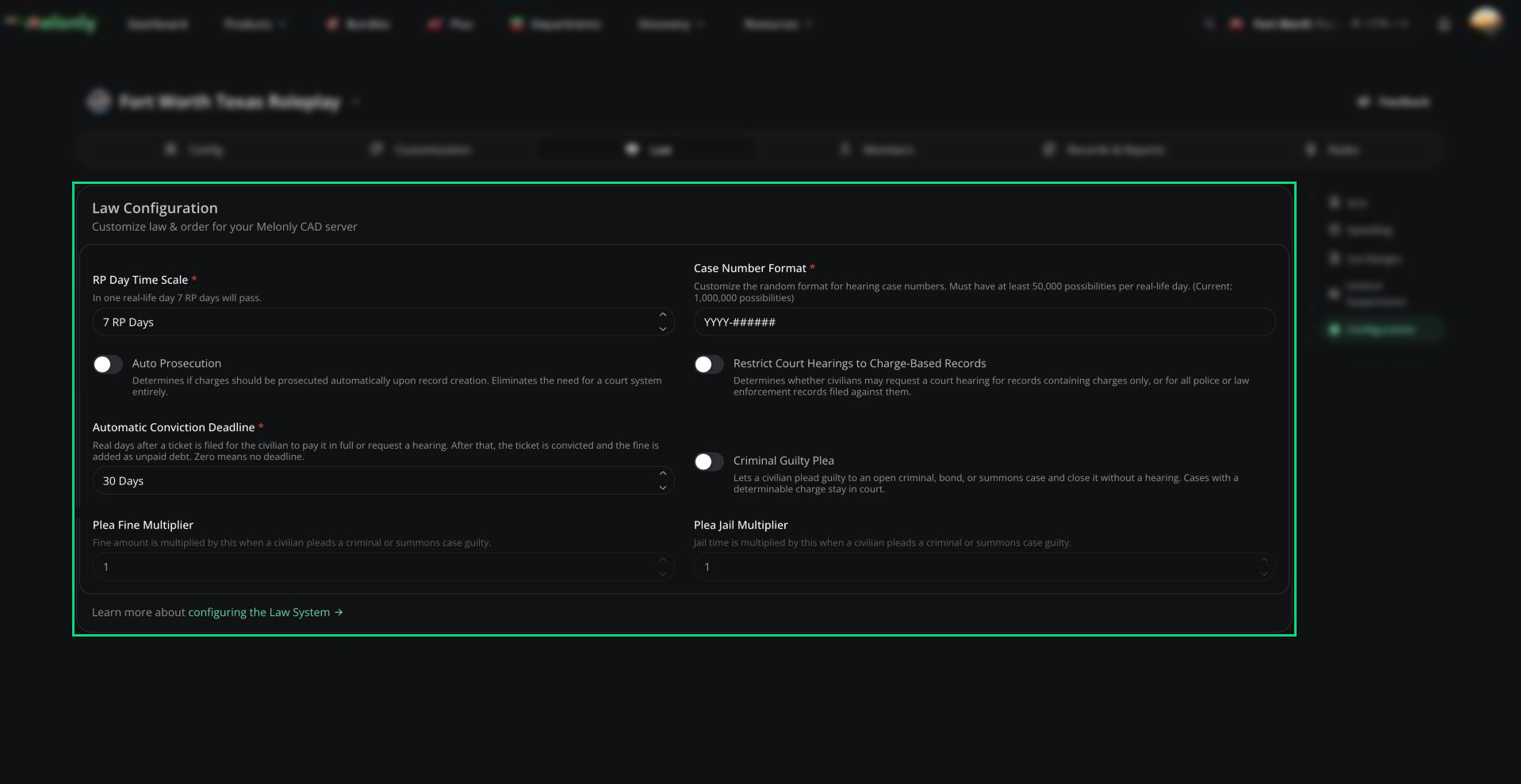Open the user avatar menu
This screenshot has height=784, width=1521.
[x=1485, y=21]
